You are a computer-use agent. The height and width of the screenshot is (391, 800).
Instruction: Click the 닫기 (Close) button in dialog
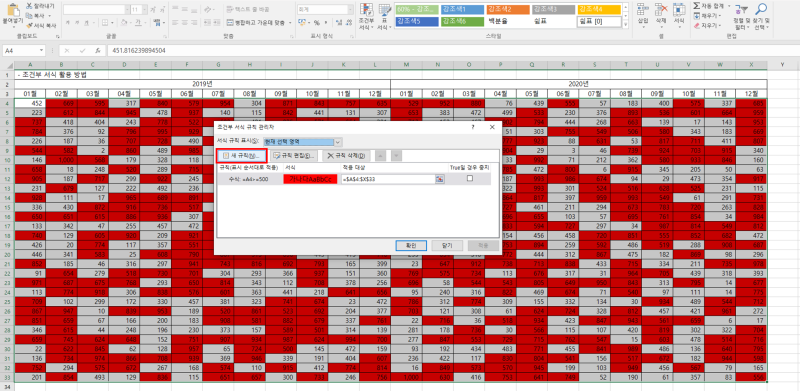(x=447, y=245)
